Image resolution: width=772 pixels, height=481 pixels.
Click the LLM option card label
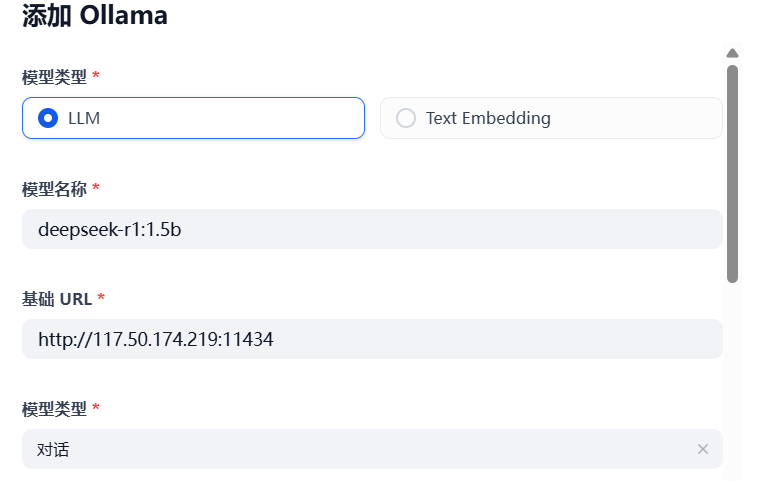coord(84,118)
